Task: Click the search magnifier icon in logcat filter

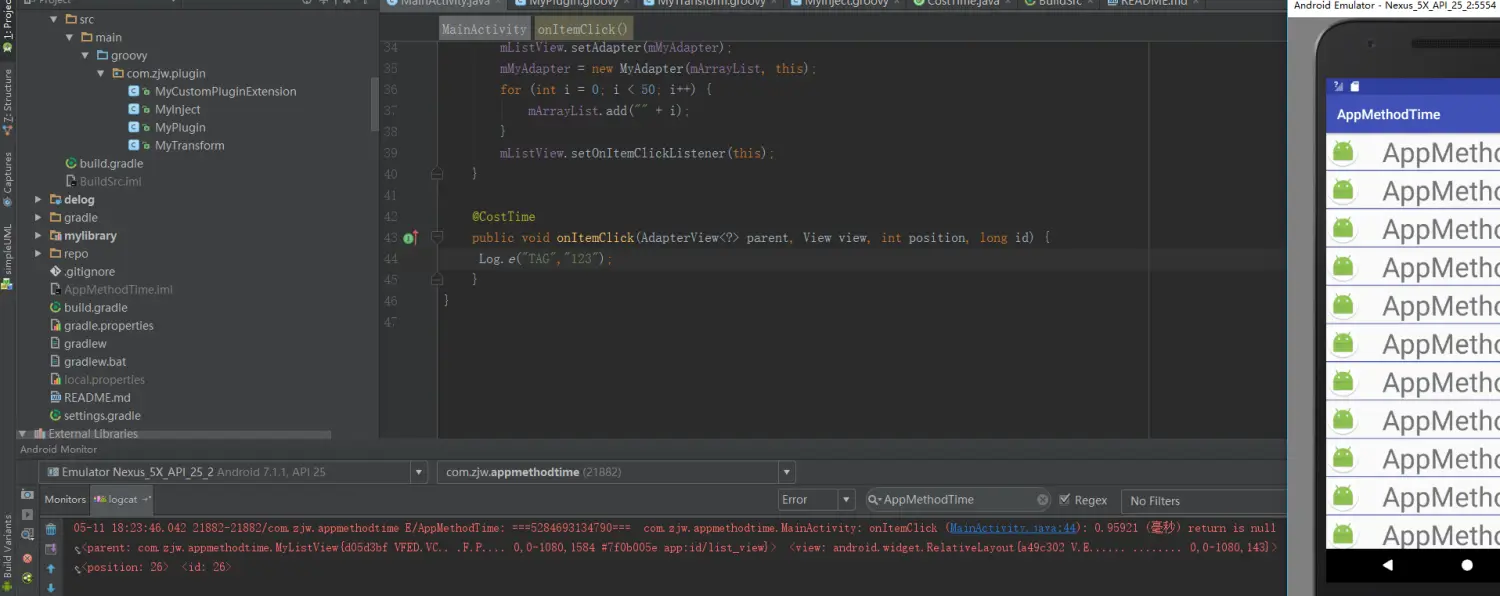Action: 875,500
